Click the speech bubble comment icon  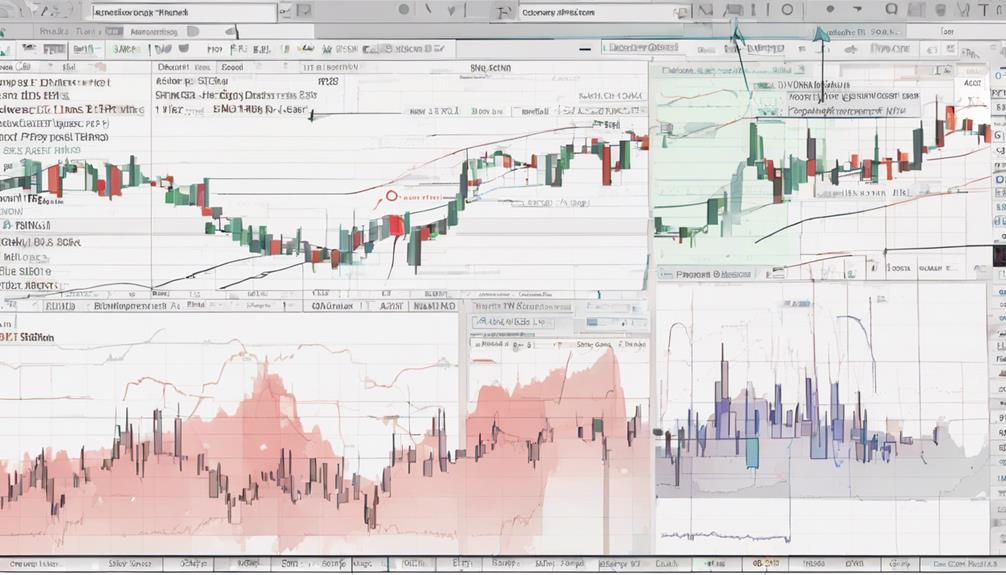pos(891,10)
